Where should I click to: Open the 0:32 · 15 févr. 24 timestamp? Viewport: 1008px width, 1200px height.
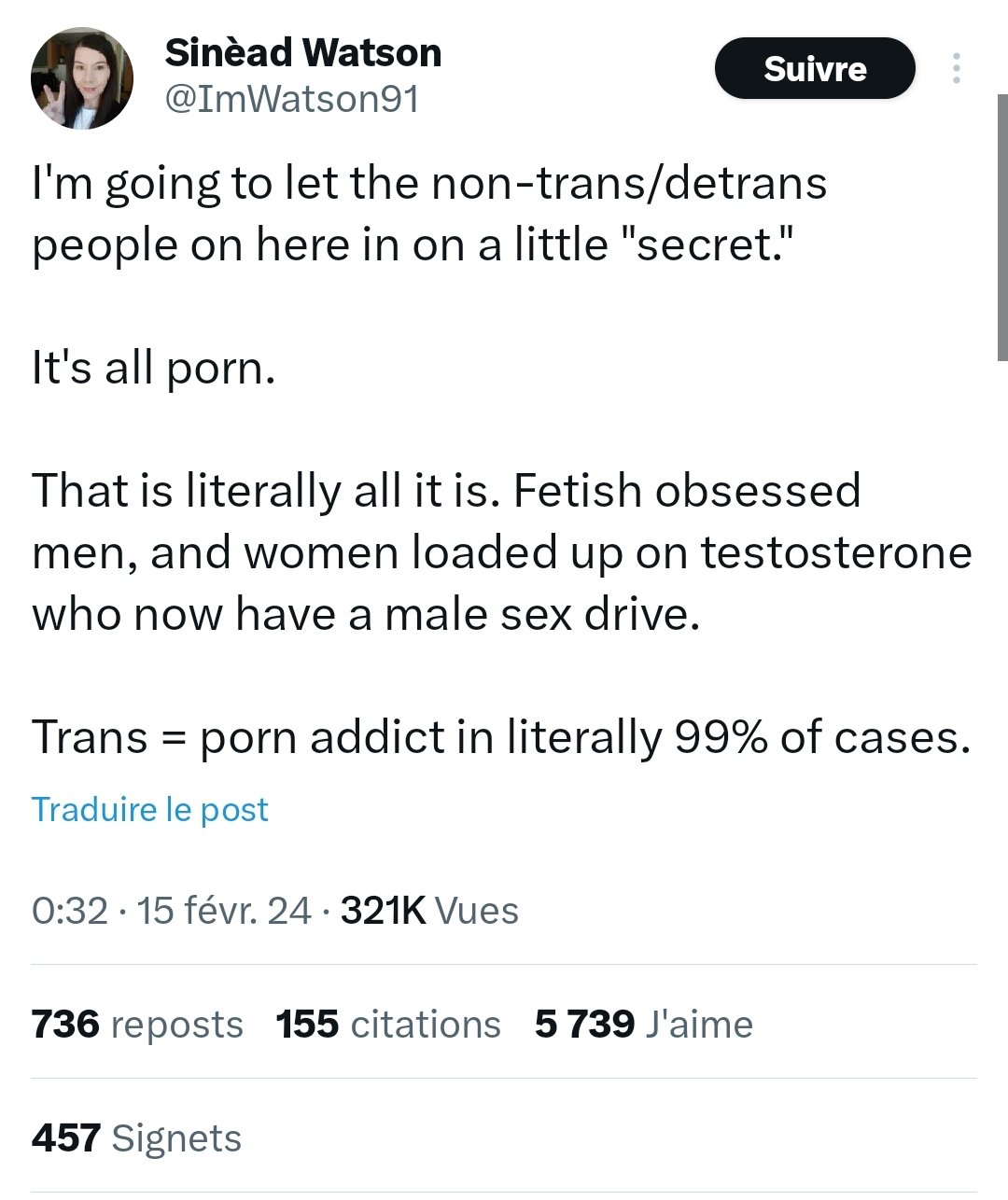172,910
